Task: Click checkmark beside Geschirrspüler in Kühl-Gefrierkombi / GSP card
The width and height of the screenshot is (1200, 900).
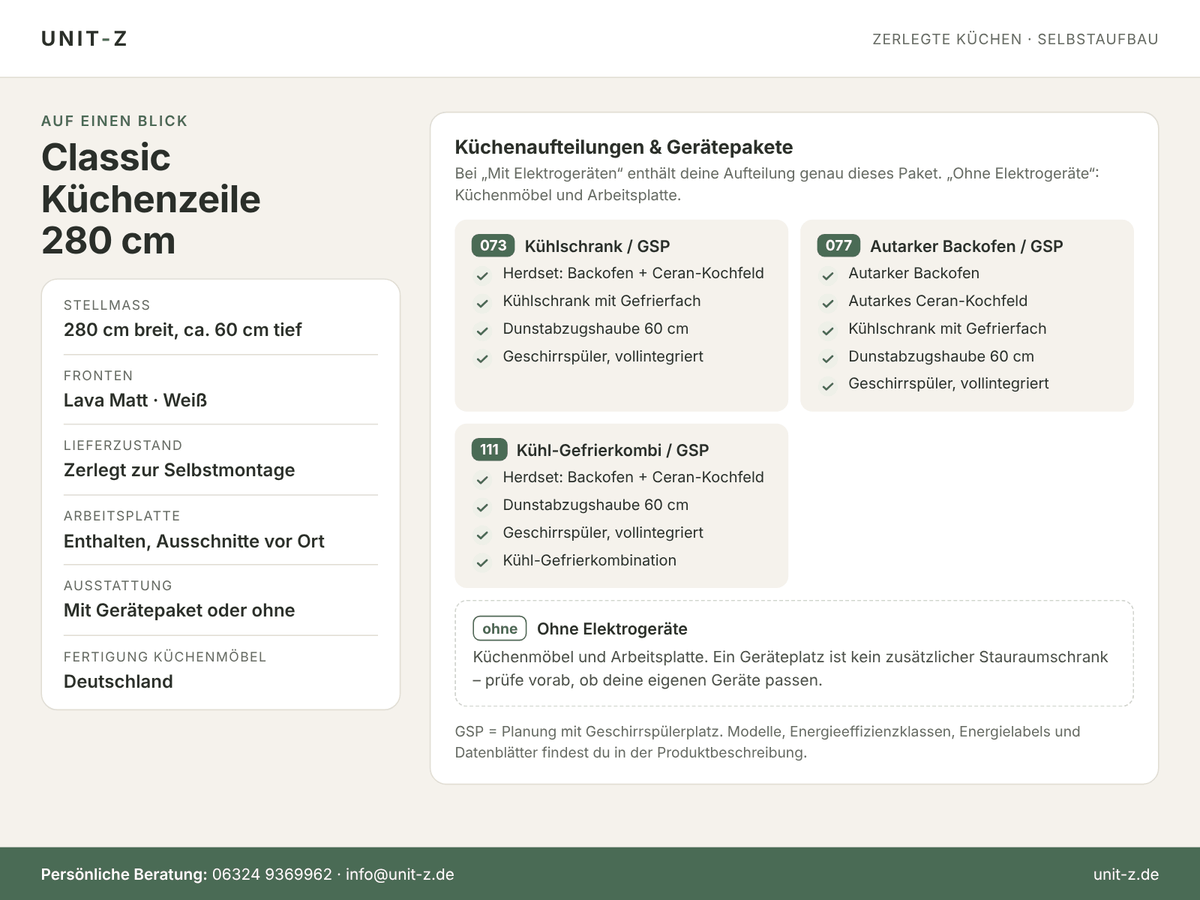Action: pyautogui.click(x=483, y=534)
